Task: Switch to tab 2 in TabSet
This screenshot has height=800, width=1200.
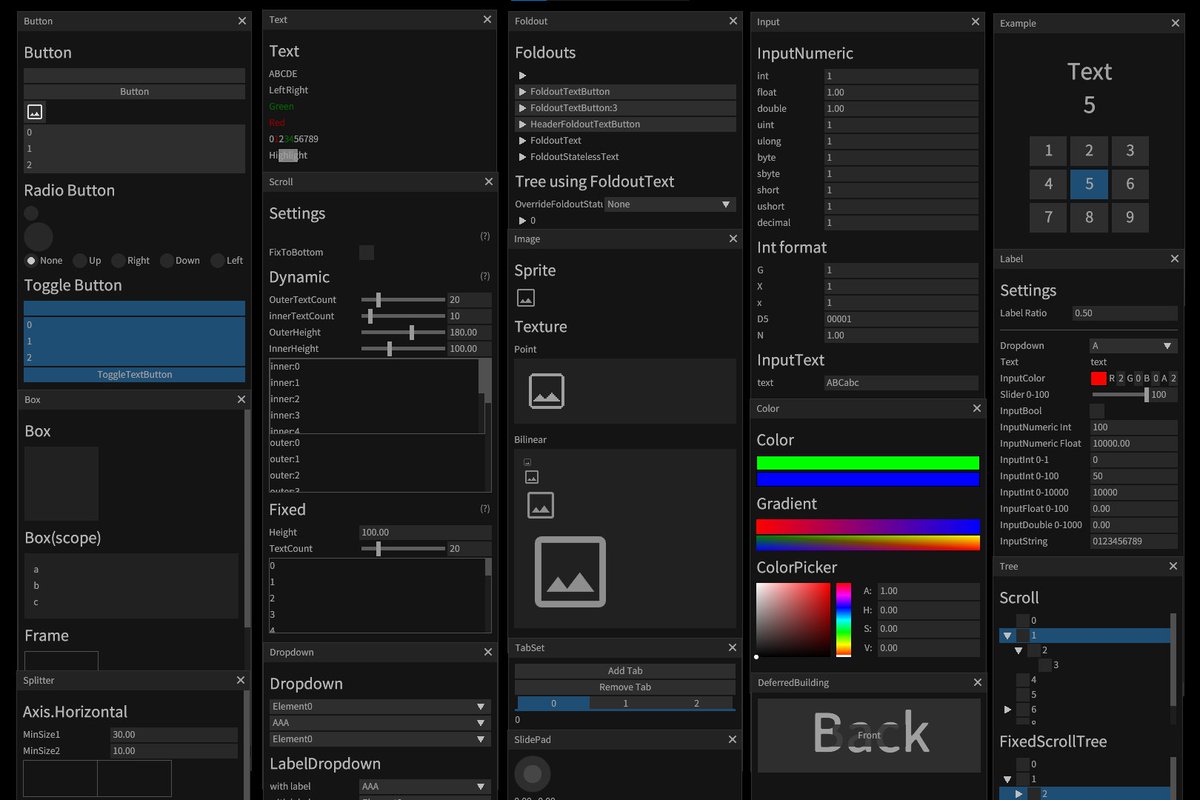Action: point(698,703)
